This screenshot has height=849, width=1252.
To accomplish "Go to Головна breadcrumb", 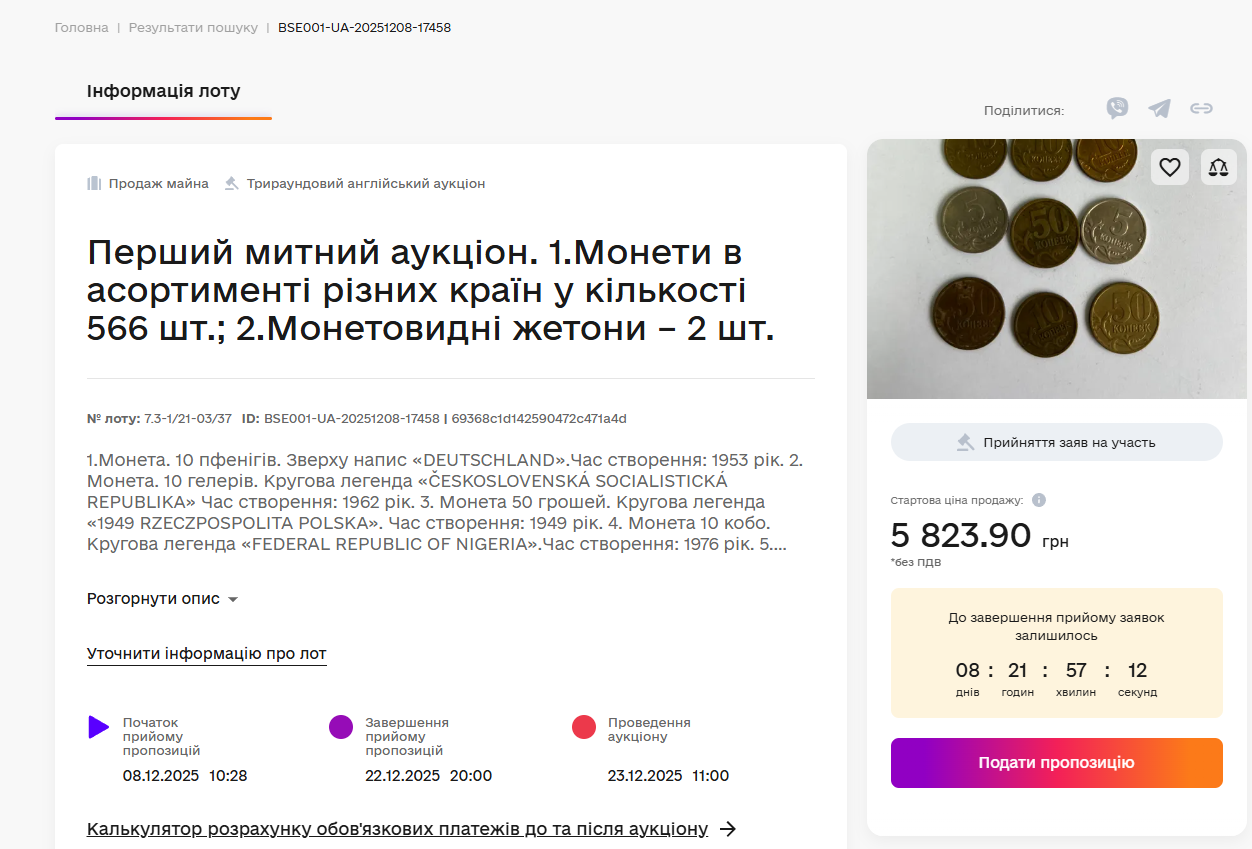I will pyautogui.click(x=82, y=28).
